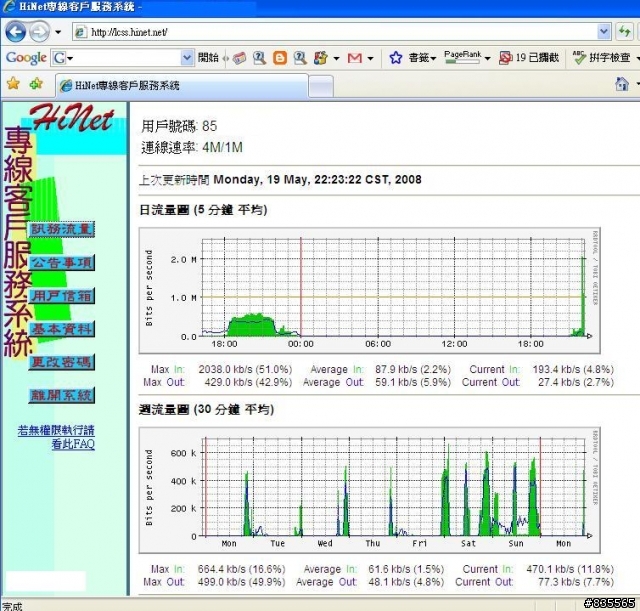Screen dimensions: 640x611
Task: Open the 用戶信箱 user mailbox button
Action: 62,296
